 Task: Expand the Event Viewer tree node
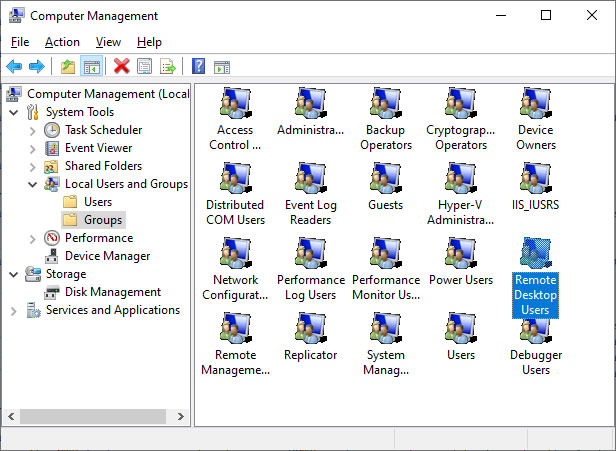tap(33, 148)
